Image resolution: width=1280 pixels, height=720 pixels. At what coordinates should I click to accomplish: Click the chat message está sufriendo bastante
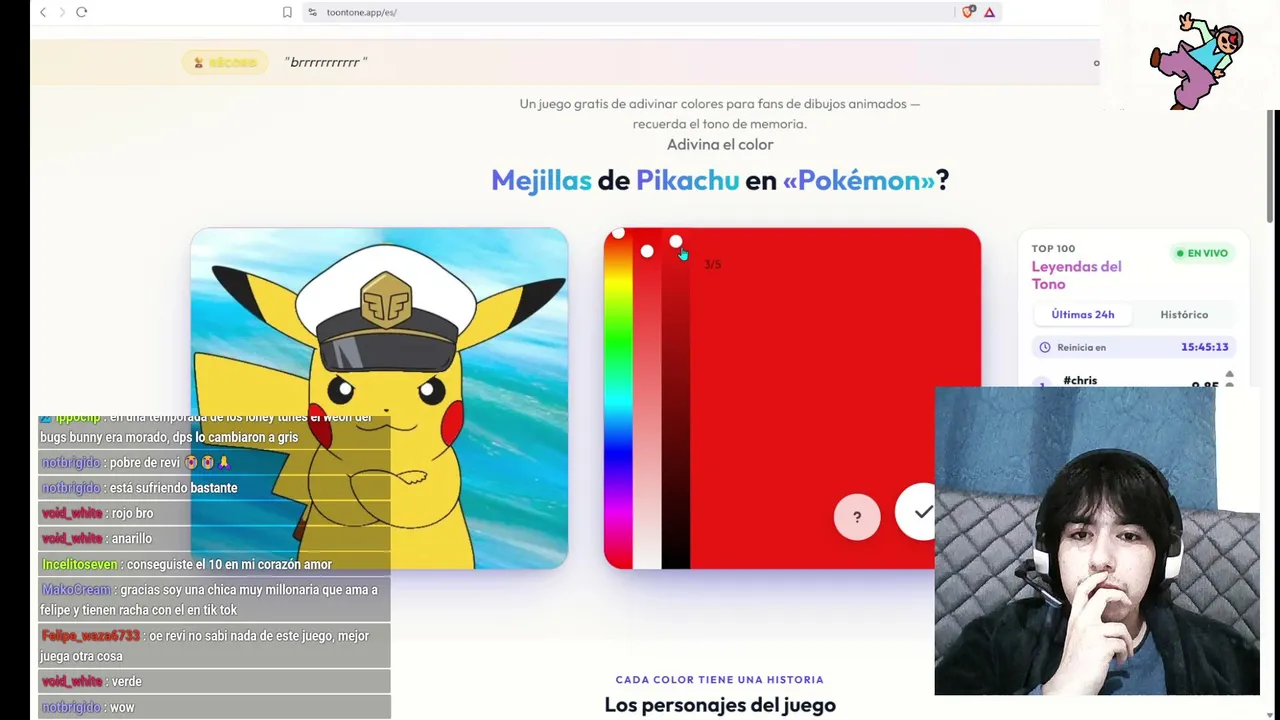point(214,488)
